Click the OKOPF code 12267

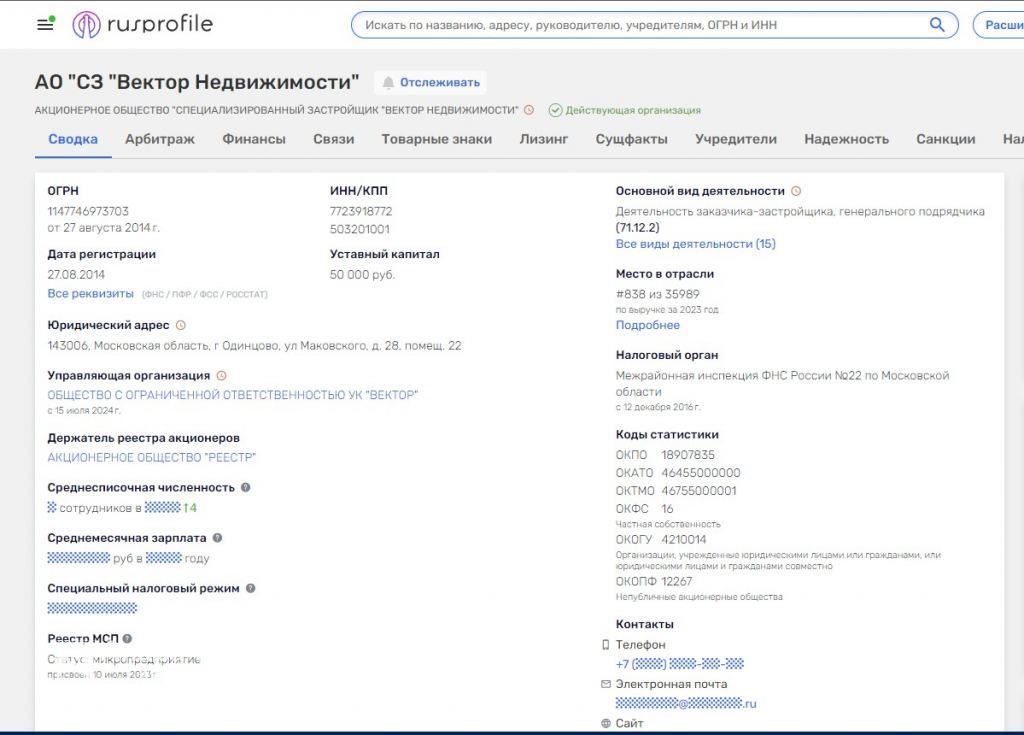tap(677, 581)
